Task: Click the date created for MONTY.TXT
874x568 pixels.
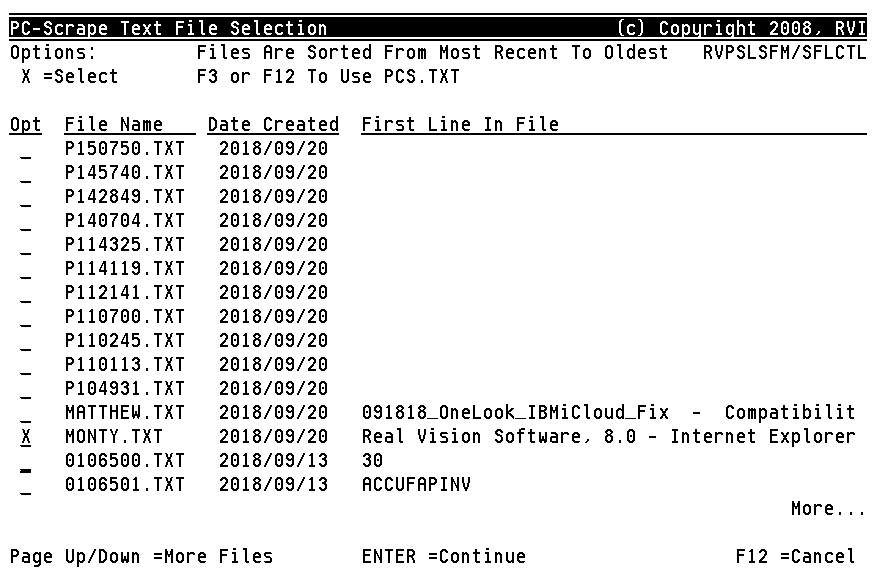Action: [x=274, y=436]
